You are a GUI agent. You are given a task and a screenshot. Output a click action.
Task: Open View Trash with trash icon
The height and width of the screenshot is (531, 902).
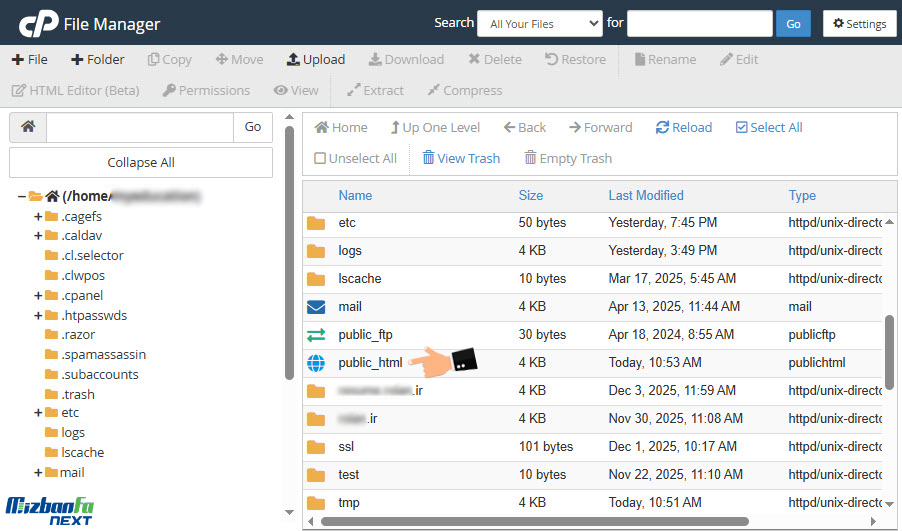click(428, 158)
